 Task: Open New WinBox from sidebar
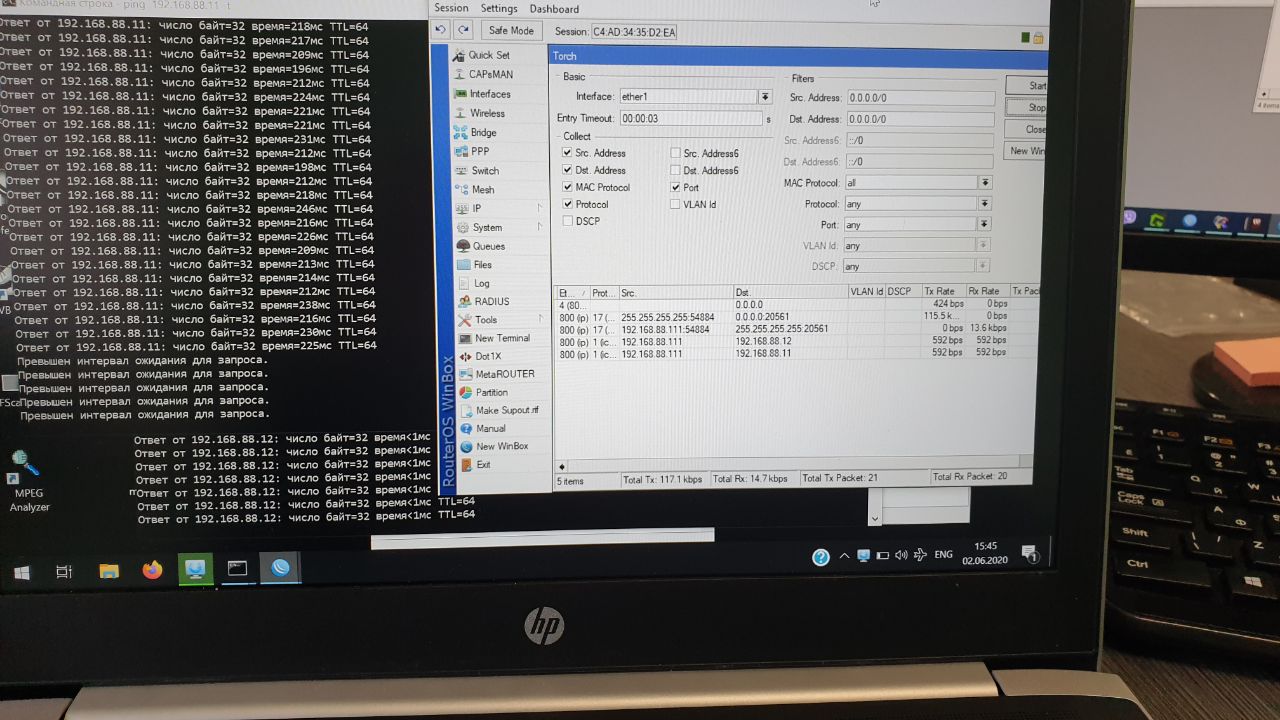point(501,446)
